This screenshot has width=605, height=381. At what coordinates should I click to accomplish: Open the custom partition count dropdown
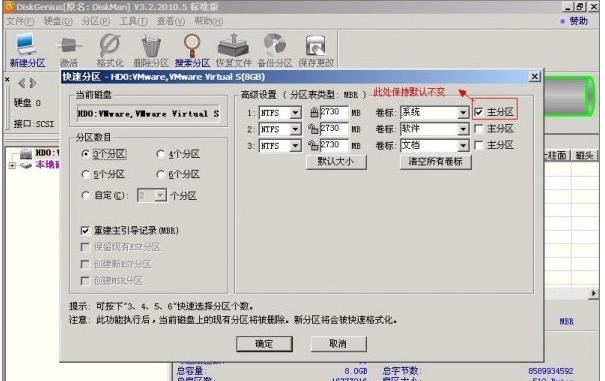point(161,196)
